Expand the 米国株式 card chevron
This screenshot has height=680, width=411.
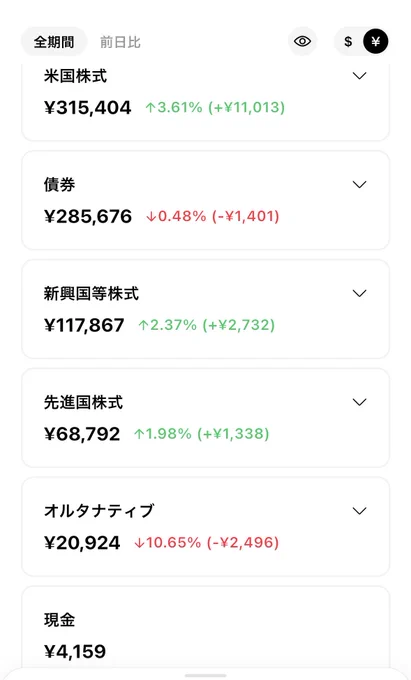tap(359, 76)
